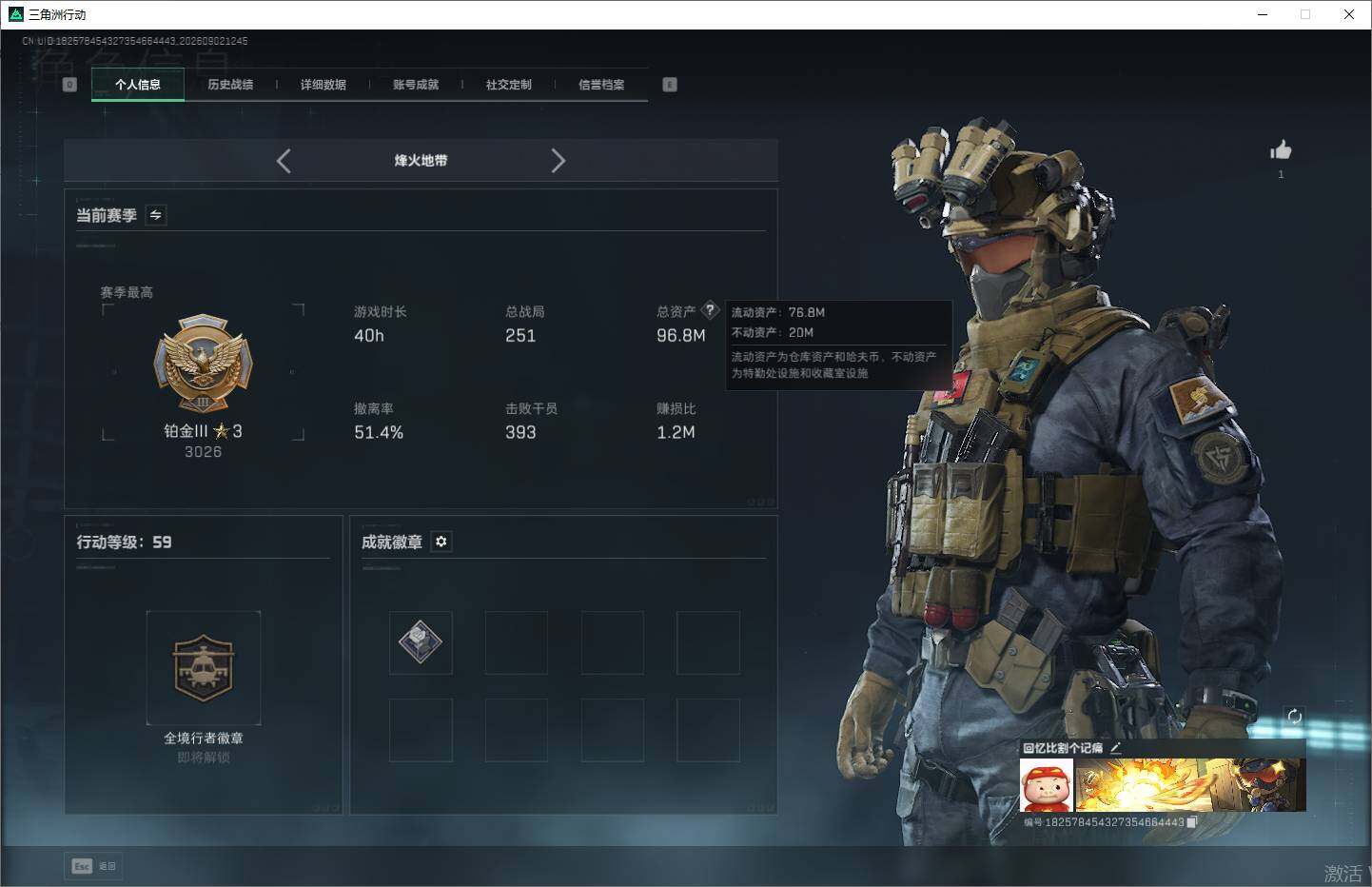Click the 撤离率 value 51.4%
The width and height of the screenshot is (1372, 887).
379,433
